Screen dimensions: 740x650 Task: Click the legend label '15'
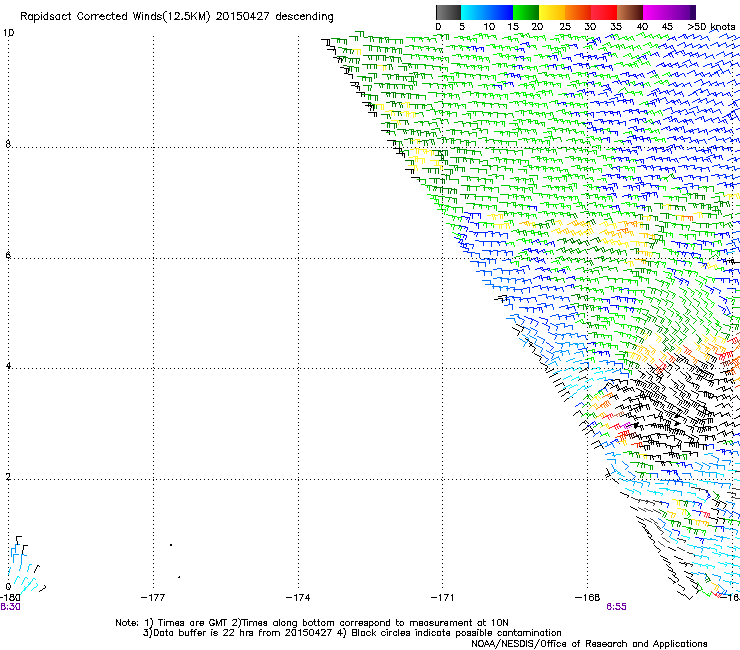(513, 26)
